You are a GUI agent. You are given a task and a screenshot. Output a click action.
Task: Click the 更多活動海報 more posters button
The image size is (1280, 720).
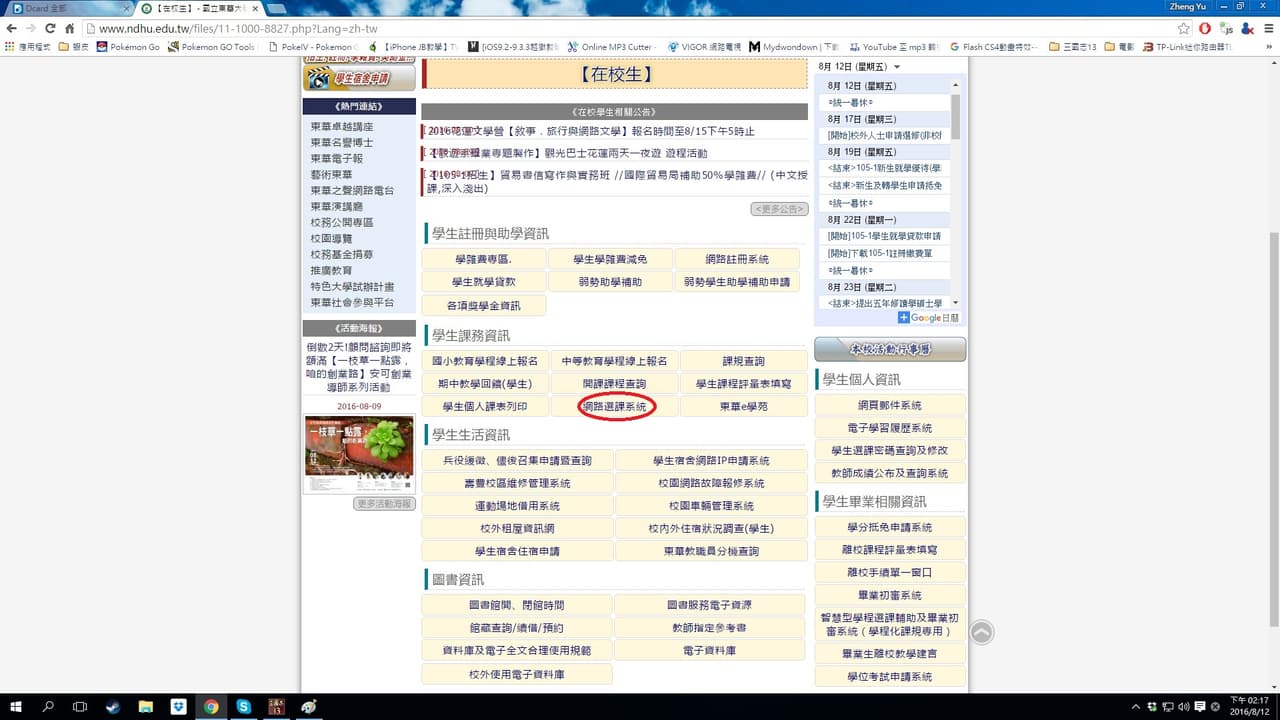tap(384, 504)
